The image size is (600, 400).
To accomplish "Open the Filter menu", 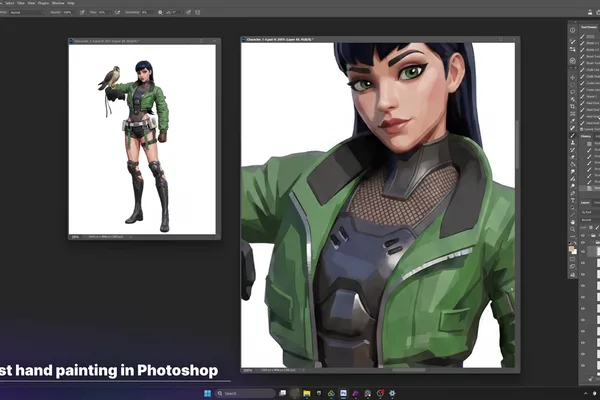I will [21, 3].
